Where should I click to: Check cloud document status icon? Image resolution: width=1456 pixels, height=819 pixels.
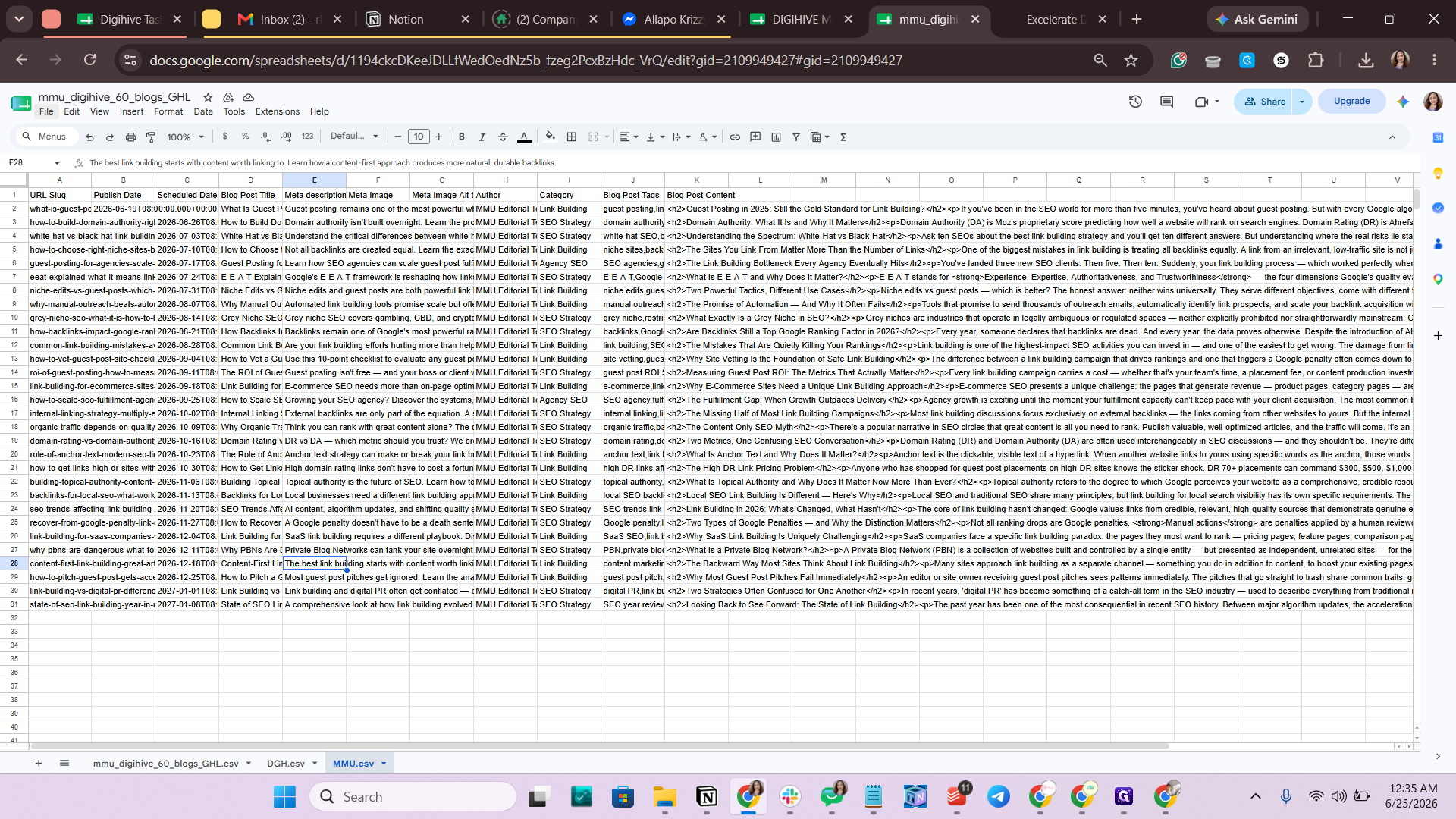click(248, 97)
